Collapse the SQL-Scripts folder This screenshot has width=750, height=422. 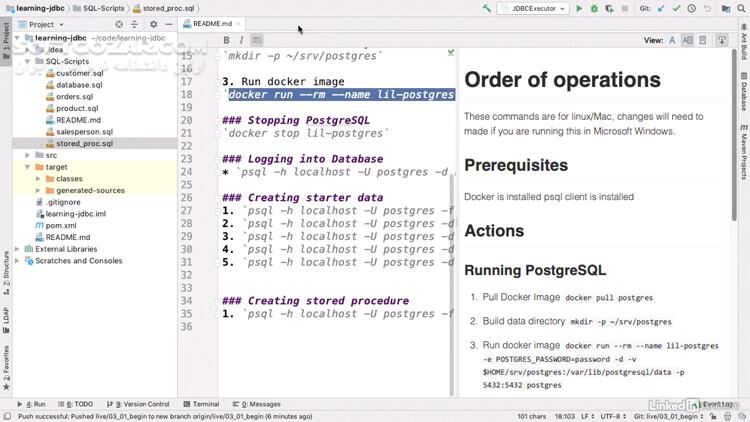(x=27, y=61)
